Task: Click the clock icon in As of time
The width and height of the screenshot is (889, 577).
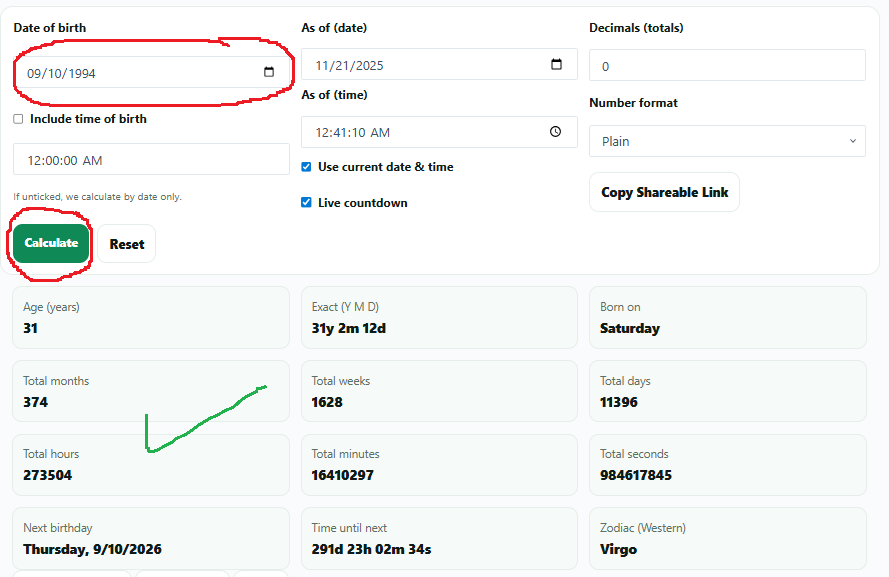Action: 556,131
